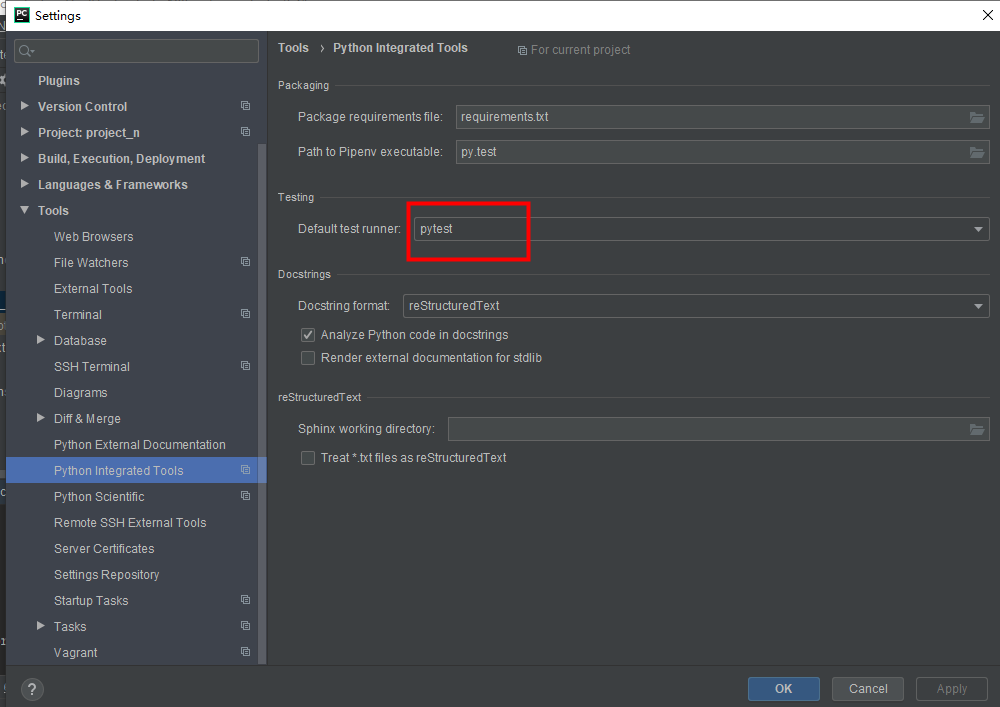Toggle Analyze Python code in docstrings checkbox
Viewport: 1000px width, 707px height.
pyautogui.click(x=308, y=335)
